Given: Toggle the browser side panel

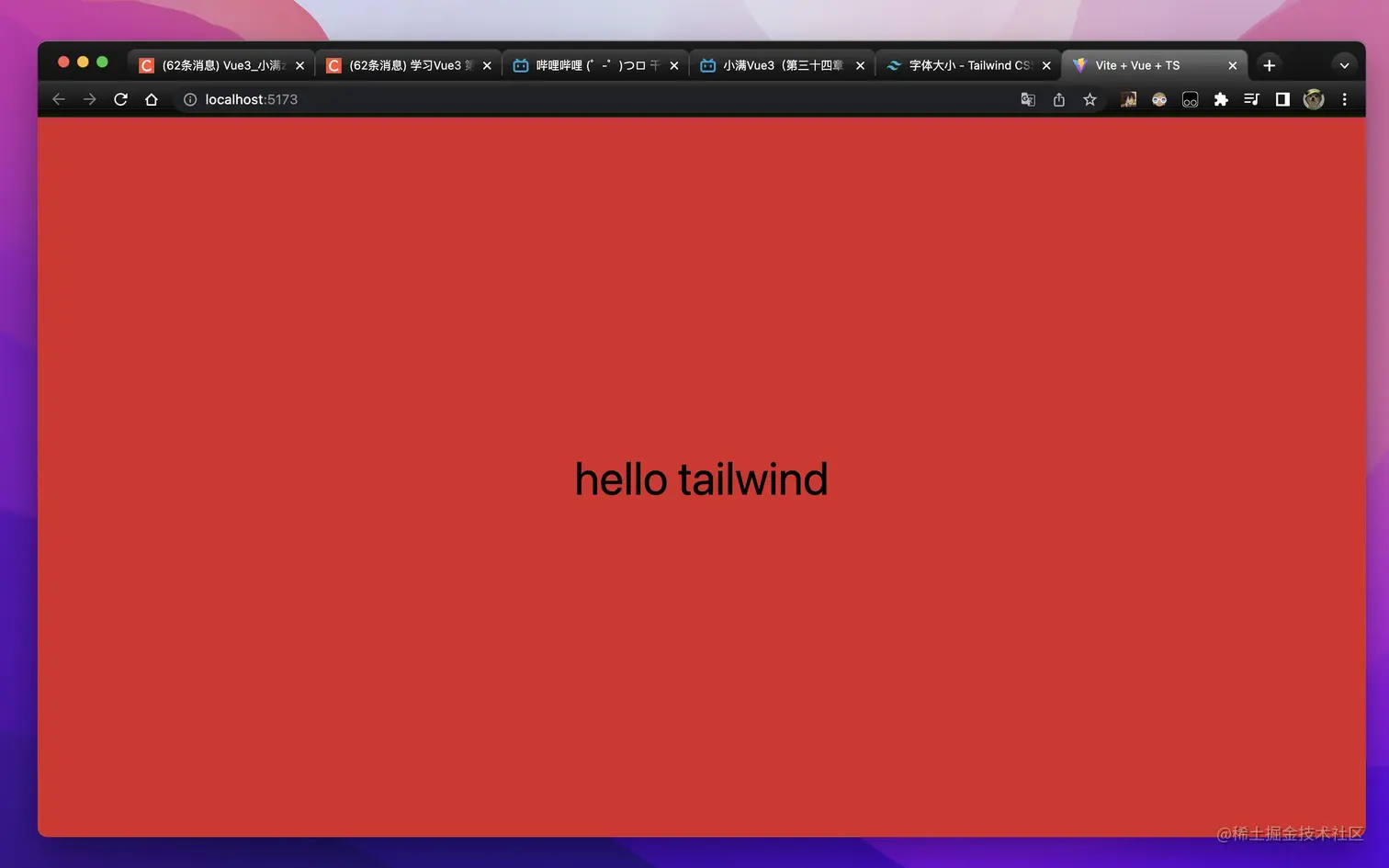Looking at the screenshot, I should click(1282, 99).
